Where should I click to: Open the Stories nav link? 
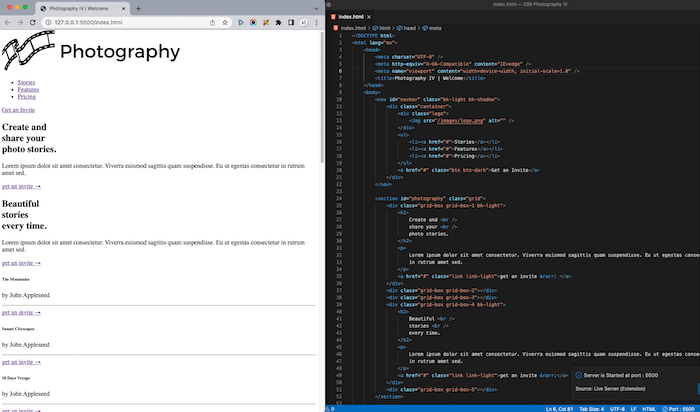pos(26,83)
